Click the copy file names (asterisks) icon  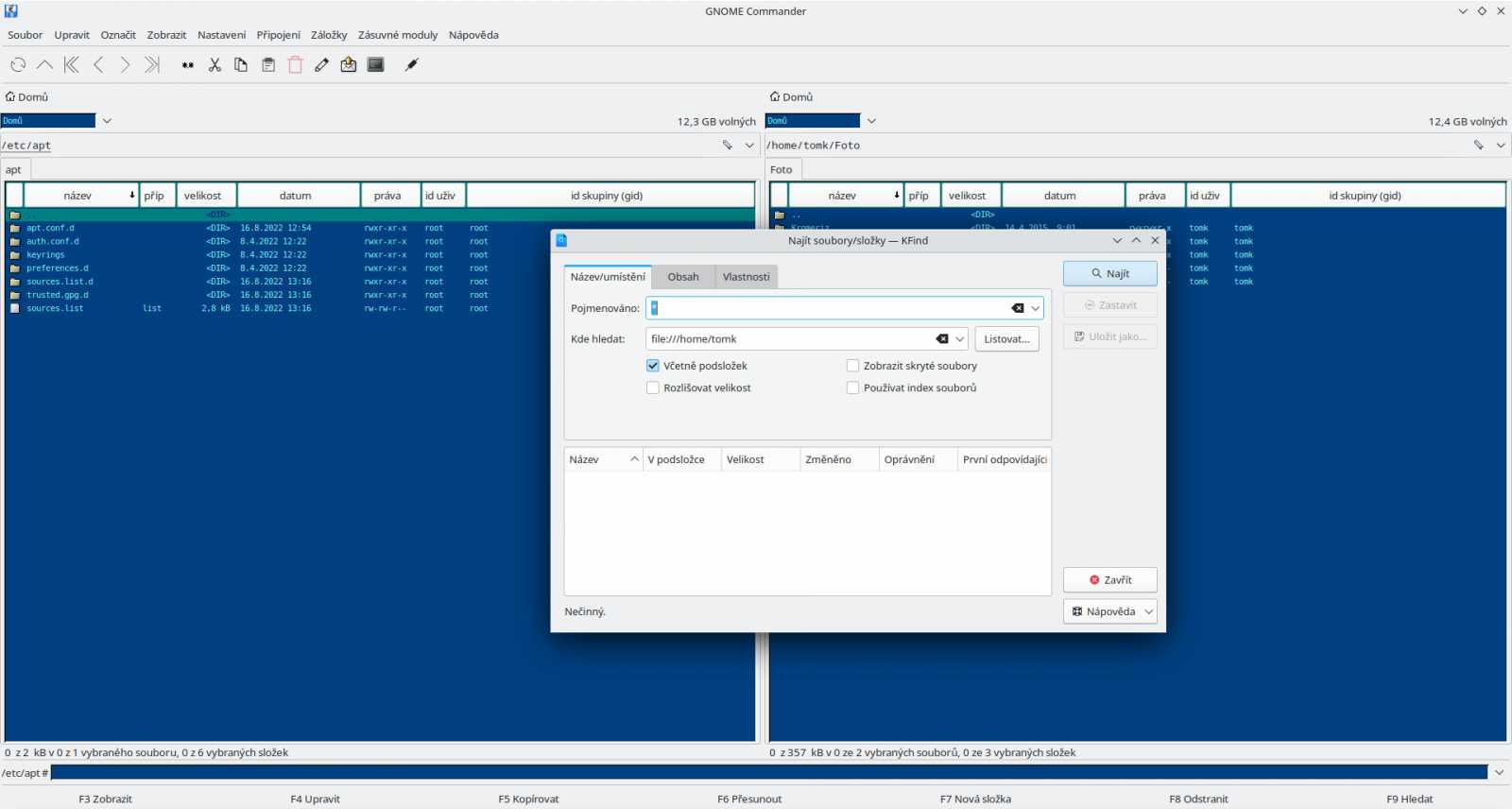click(188, 65)
